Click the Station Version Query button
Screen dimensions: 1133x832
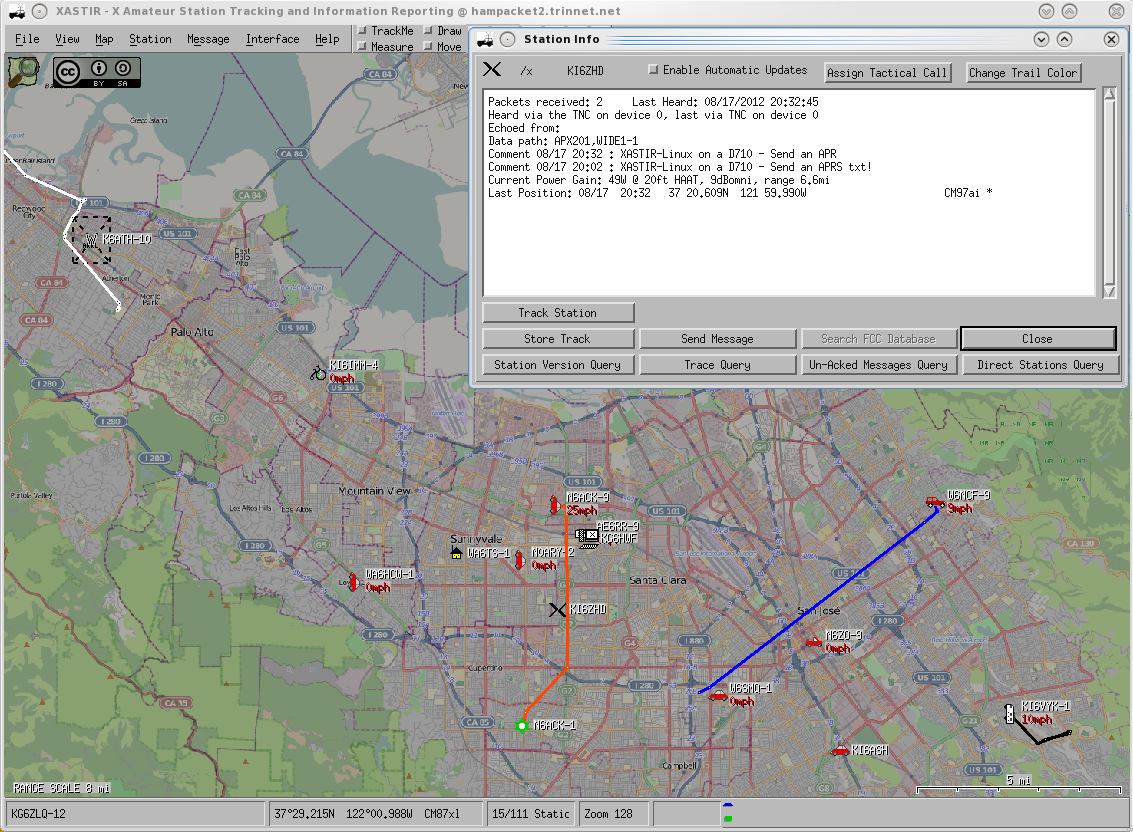(558, 364)
